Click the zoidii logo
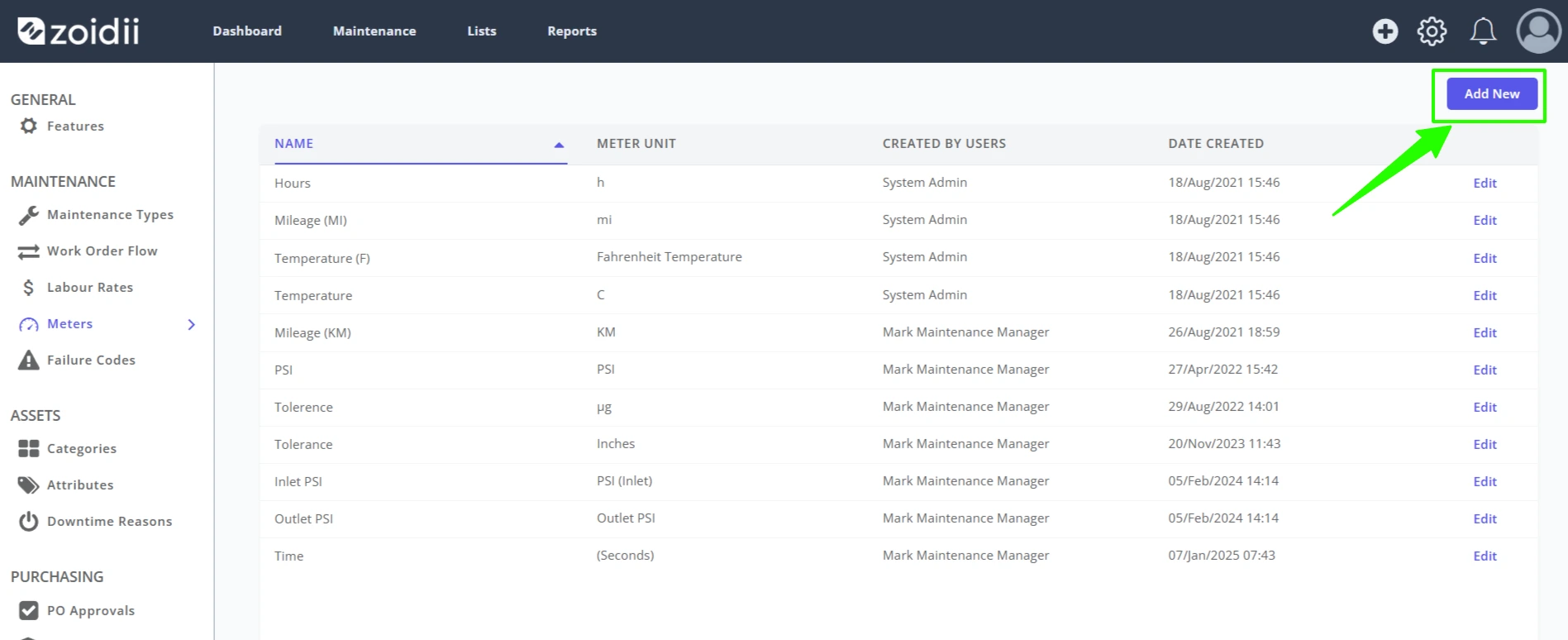This screenshot has height=640, width=1568. coord(79,31)
